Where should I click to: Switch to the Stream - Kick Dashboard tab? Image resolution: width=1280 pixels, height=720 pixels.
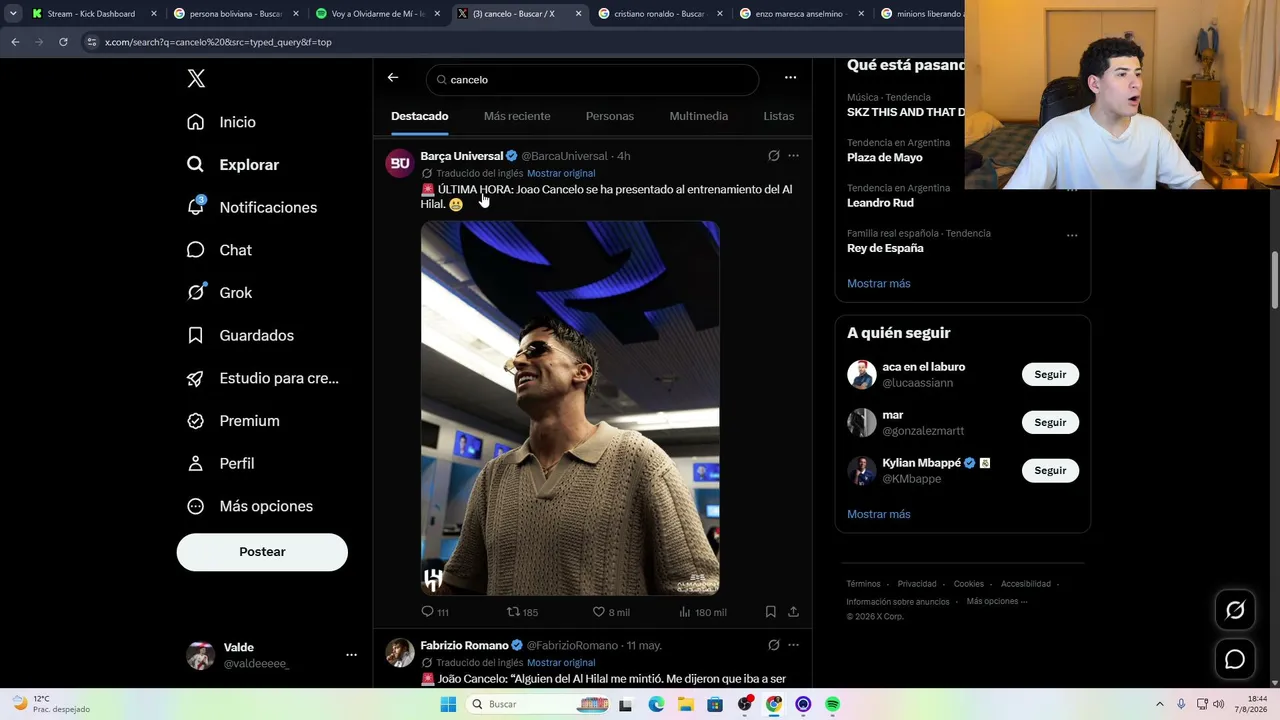pos(94,14)
